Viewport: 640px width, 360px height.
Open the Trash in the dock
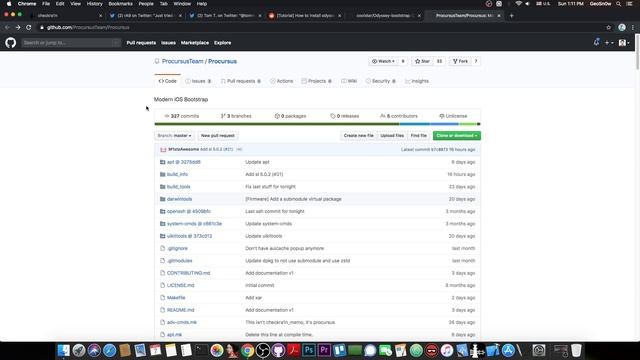tap(576, 350)
